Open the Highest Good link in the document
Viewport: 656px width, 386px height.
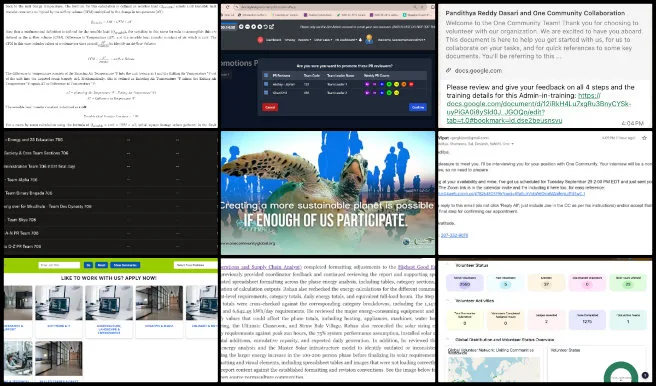416,266
